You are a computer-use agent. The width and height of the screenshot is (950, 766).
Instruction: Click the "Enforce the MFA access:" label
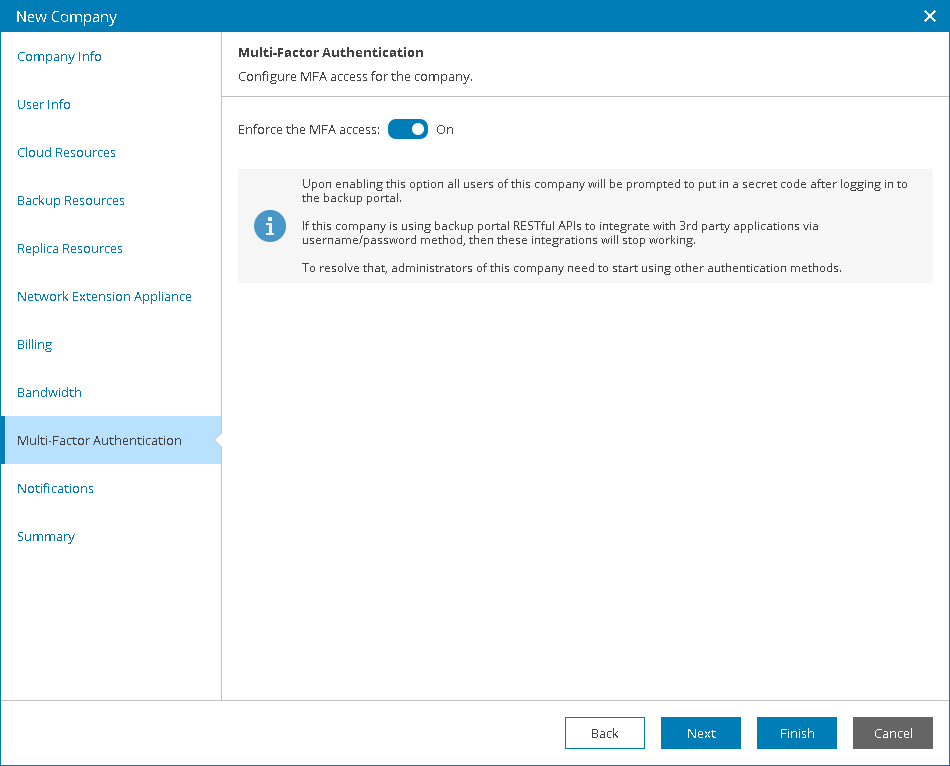pyautogui.click(x=309, y=130)
